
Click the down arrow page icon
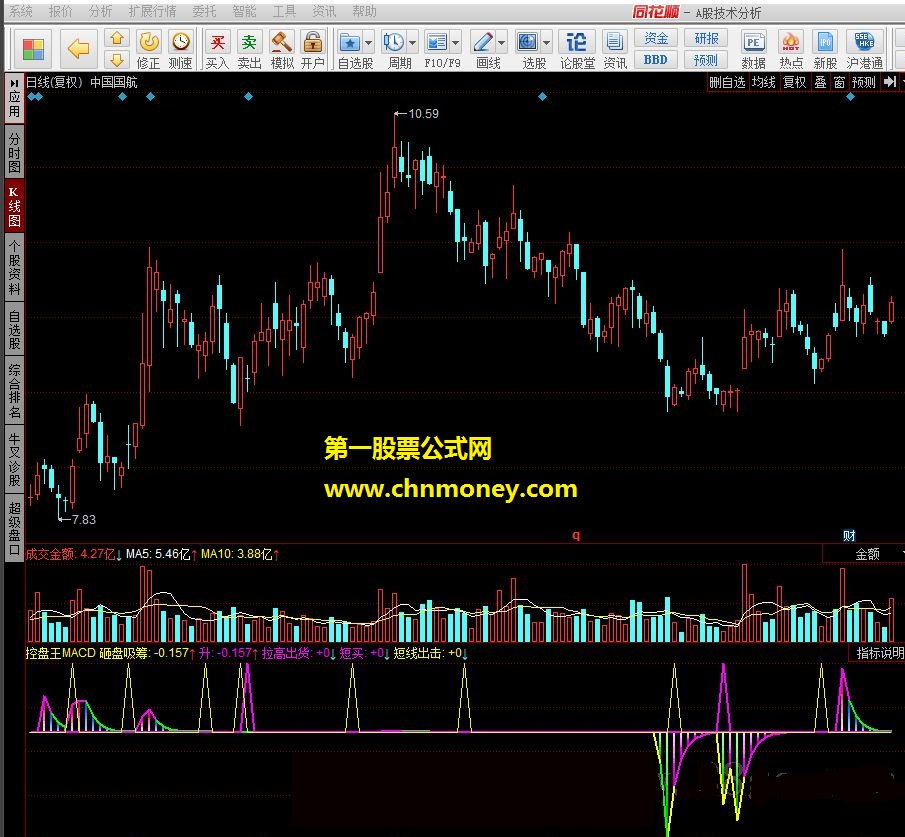click(117, 59)
